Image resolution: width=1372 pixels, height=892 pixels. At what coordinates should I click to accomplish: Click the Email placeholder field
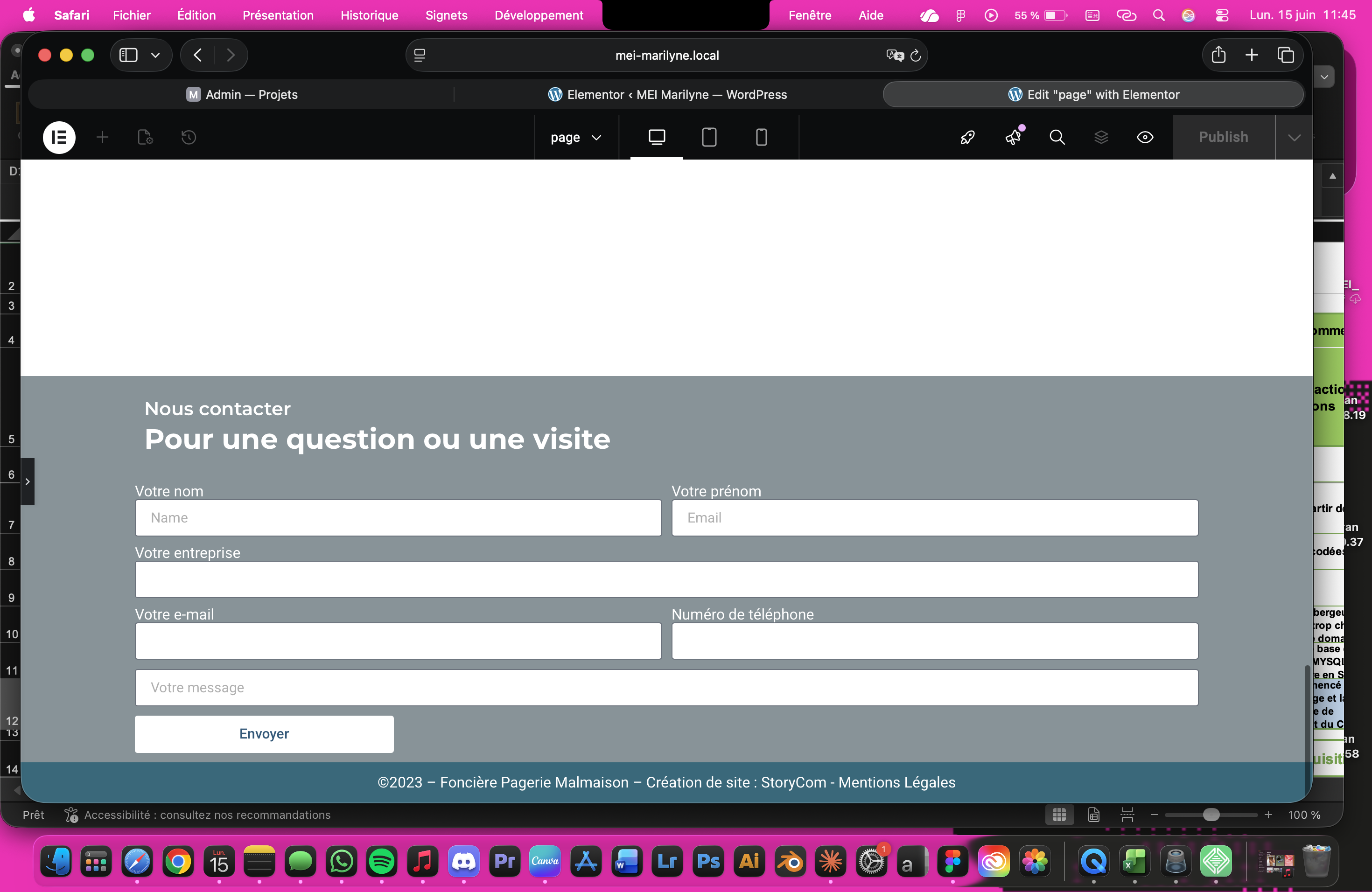(934, 517)
